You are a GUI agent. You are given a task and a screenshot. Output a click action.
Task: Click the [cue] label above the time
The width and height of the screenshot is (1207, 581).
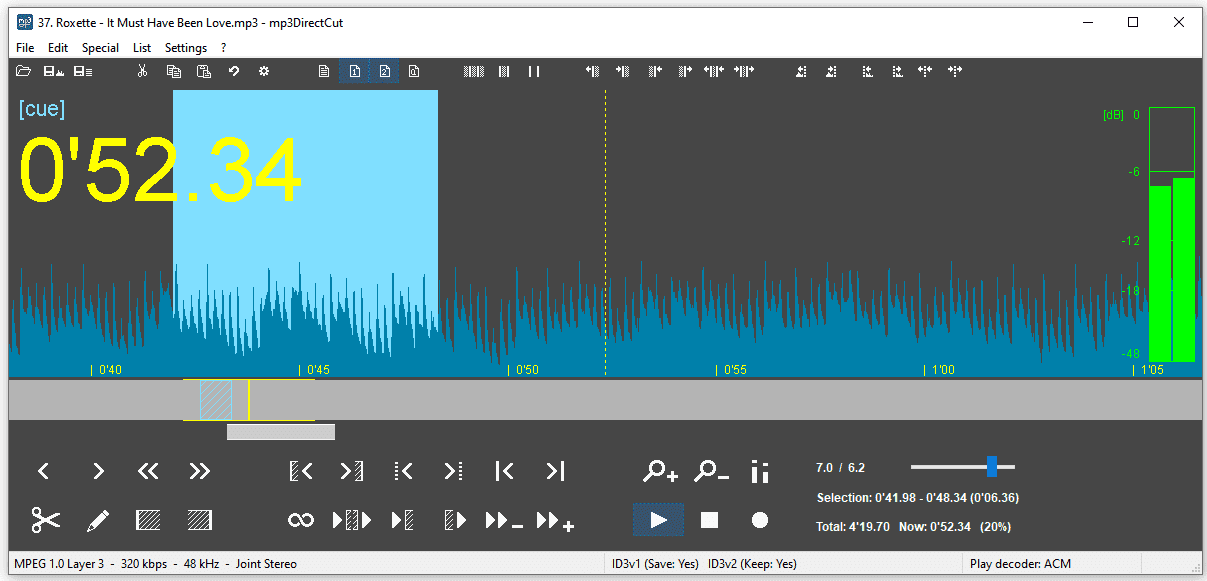pos(42,109)
